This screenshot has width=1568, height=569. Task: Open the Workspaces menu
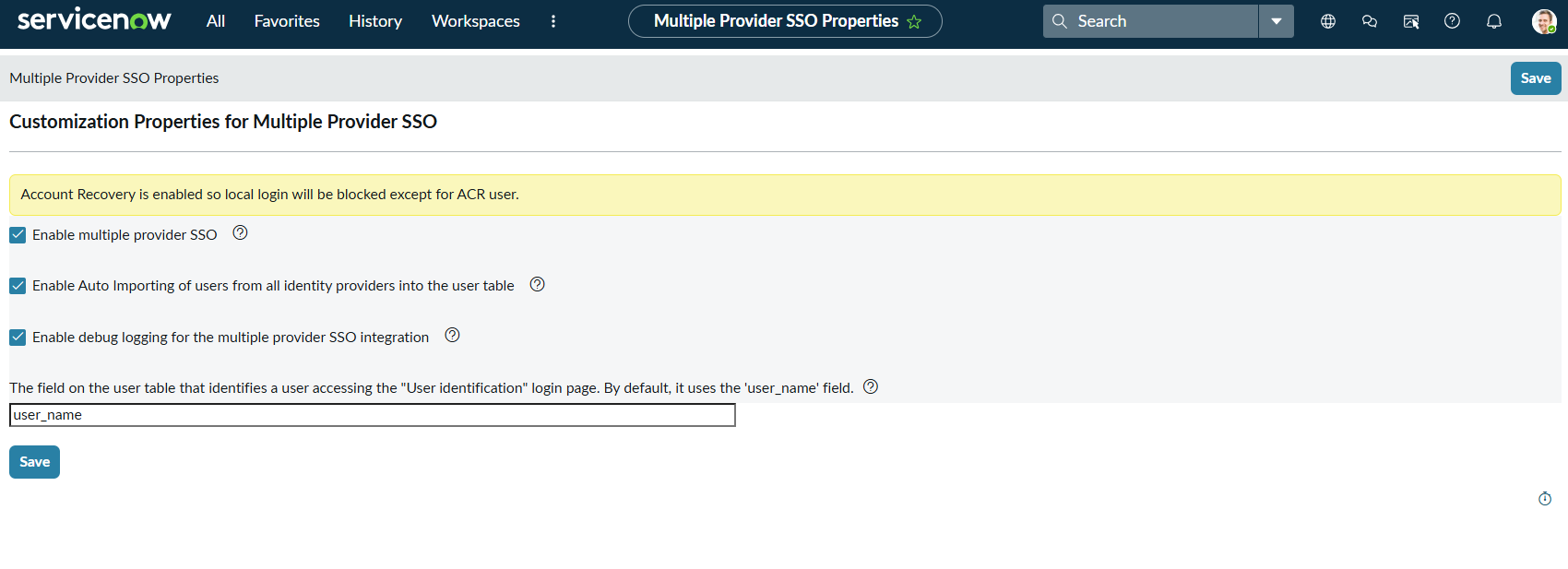(x=475, y=21)
